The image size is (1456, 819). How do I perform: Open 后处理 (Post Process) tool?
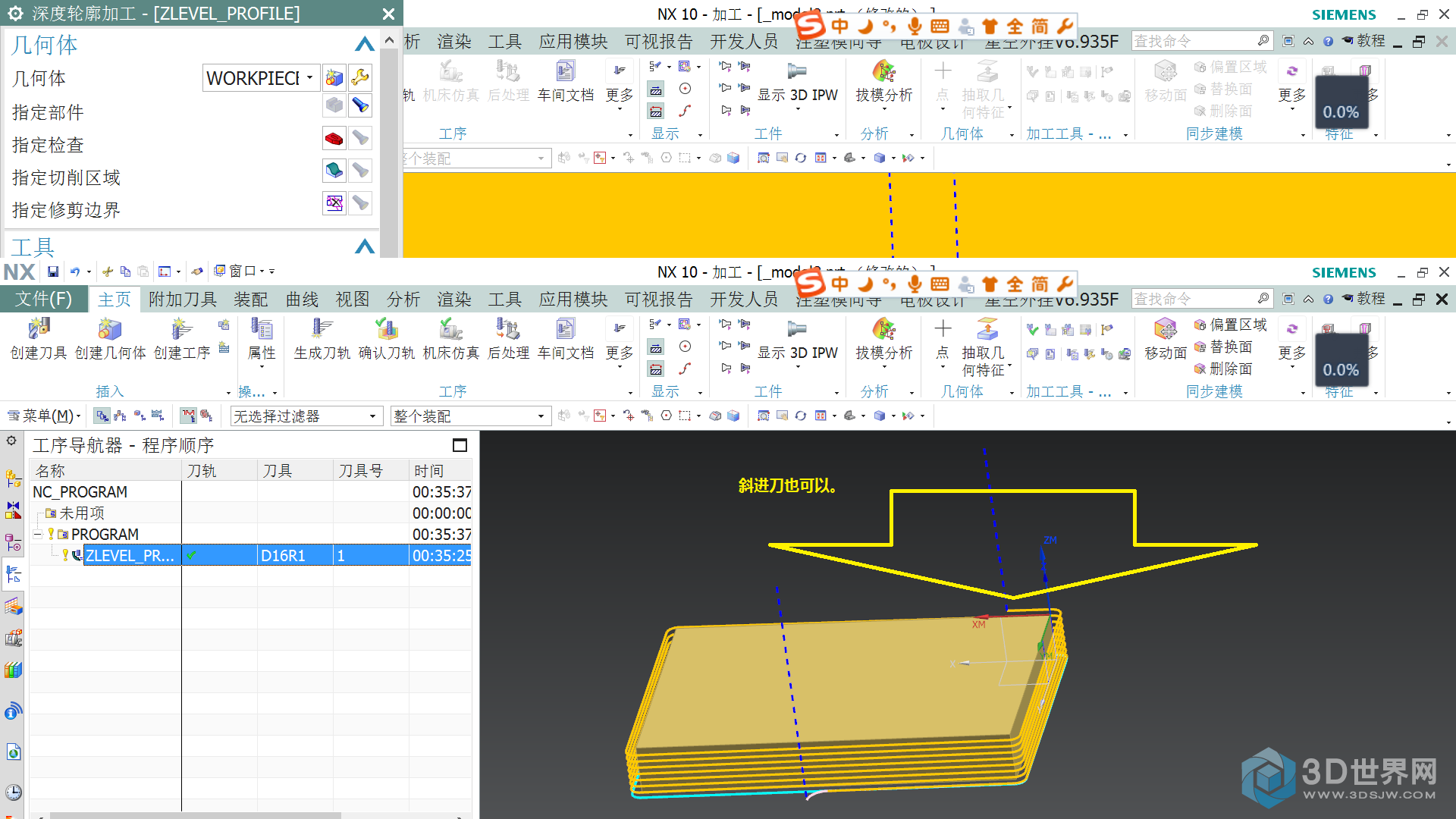coord(507,330)
